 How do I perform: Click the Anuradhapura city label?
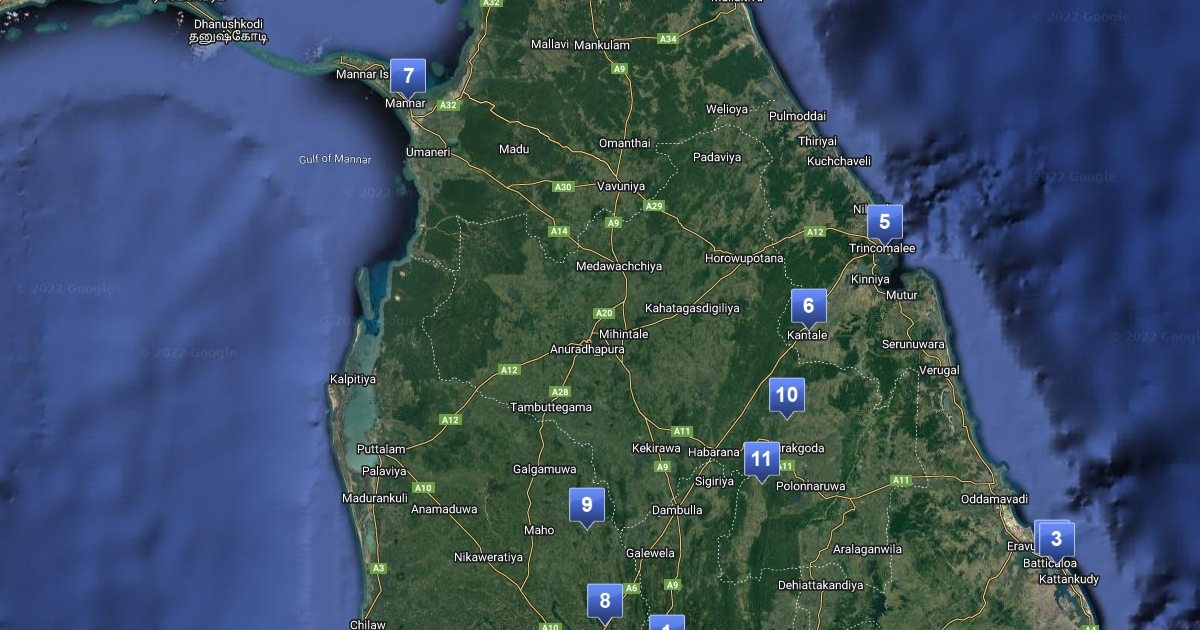[x=587, y=350]
